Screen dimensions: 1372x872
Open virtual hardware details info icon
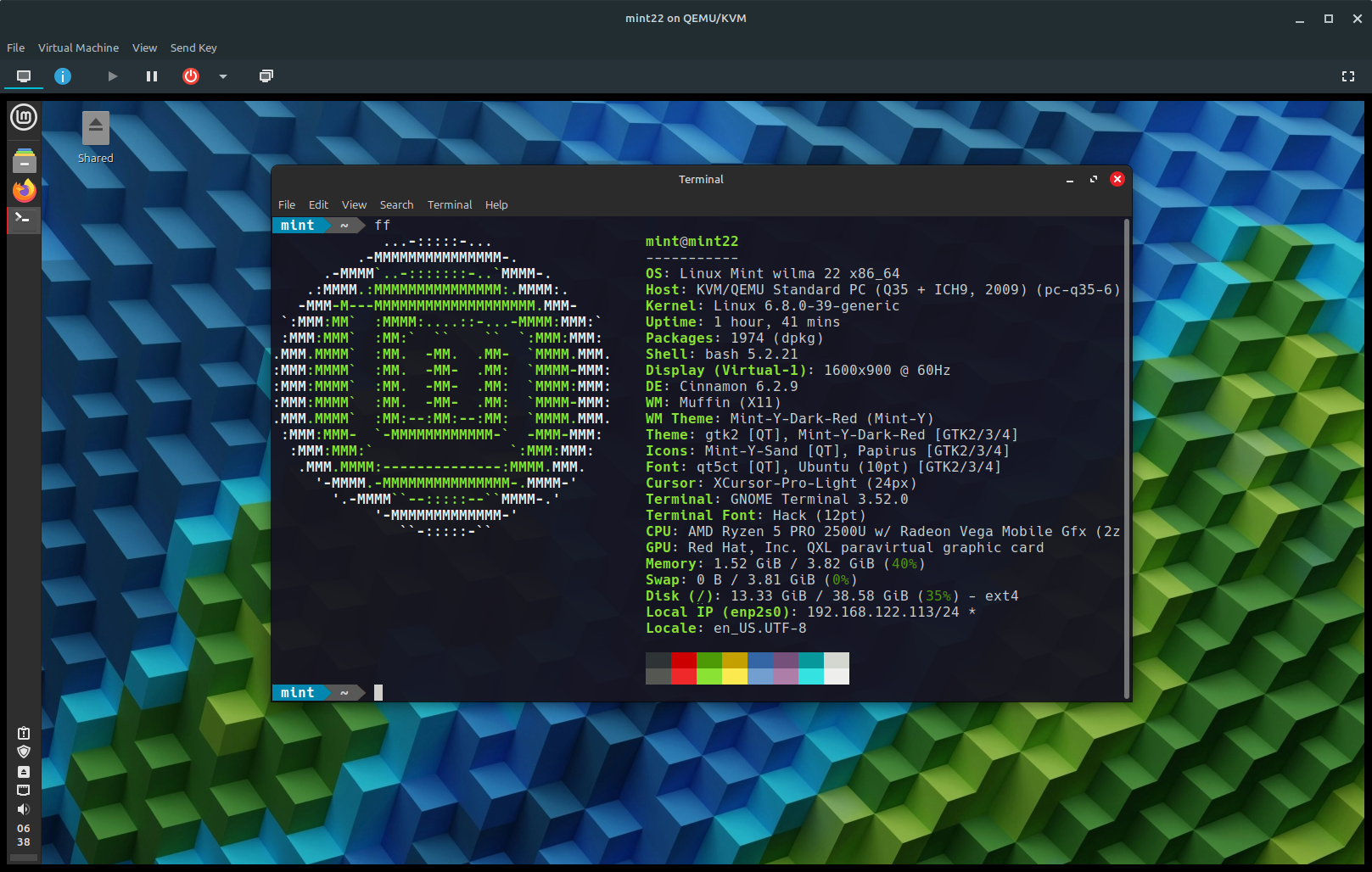pyautogui.click(x=63, y=76)
